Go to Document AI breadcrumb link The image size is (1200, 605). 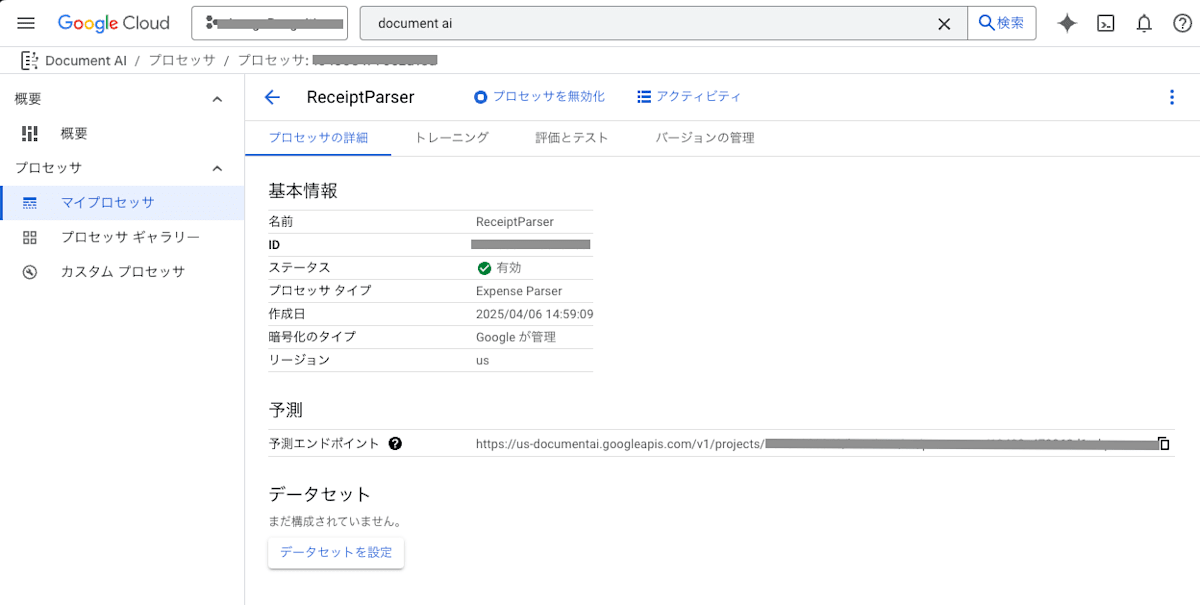(x=86, y=60)
